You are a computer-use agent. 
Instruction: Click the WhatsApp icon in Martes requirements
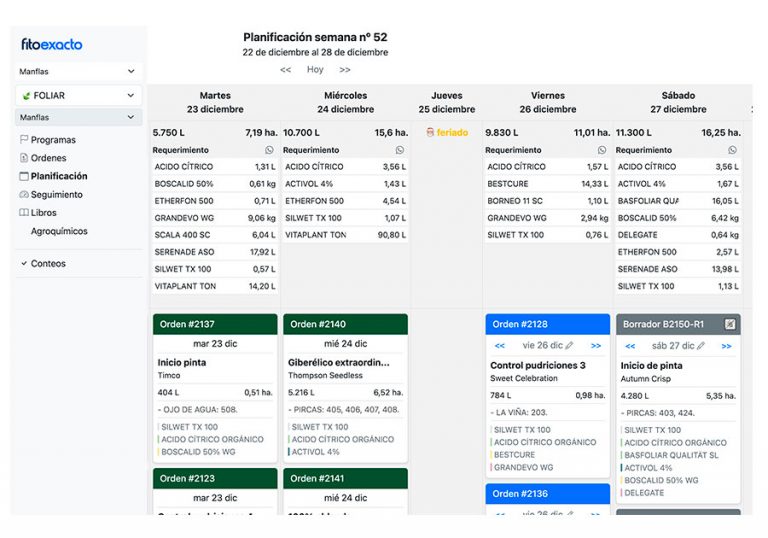coord(268,150)
